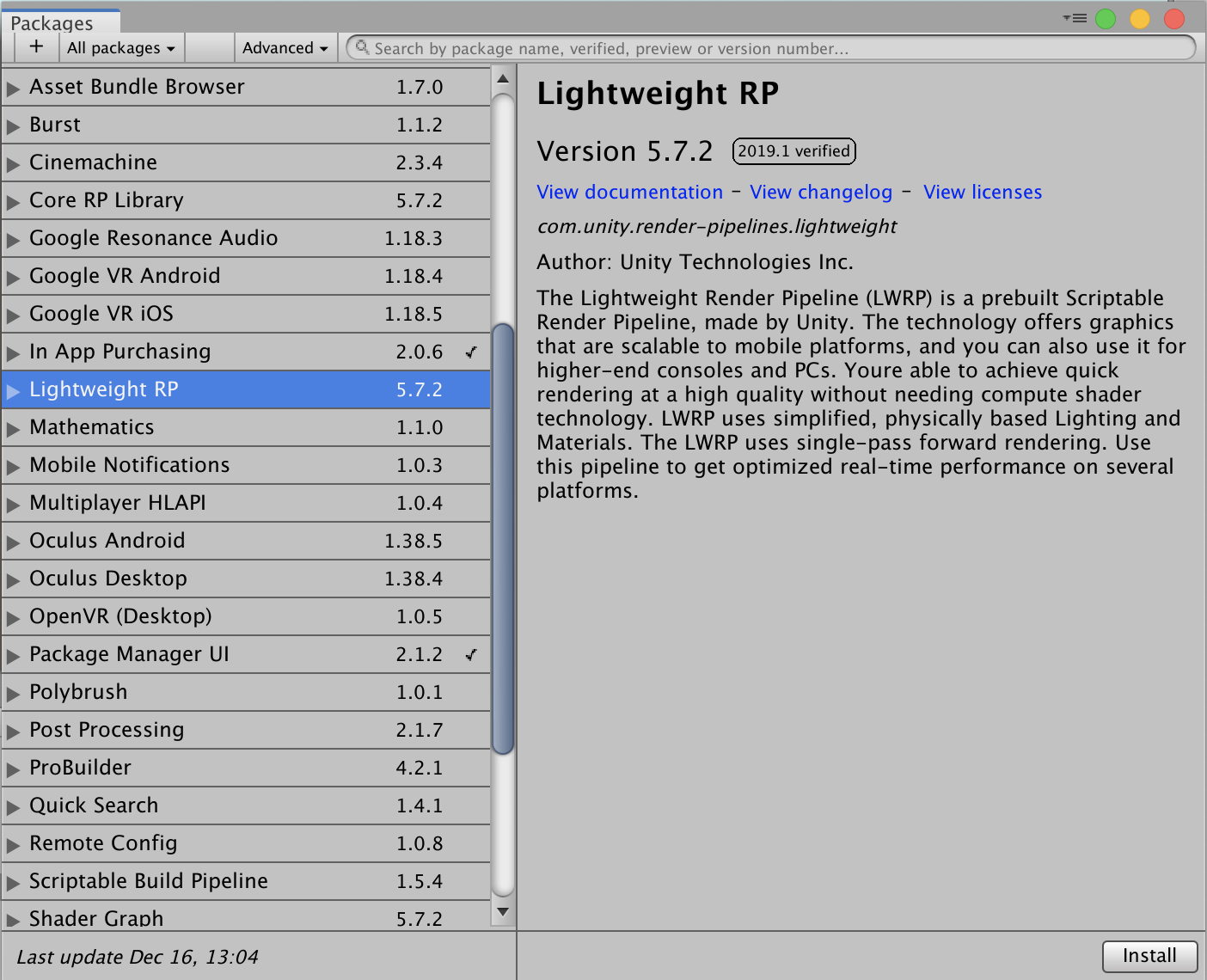Click the scroll up arrow in package list

(x=503, y=79)
